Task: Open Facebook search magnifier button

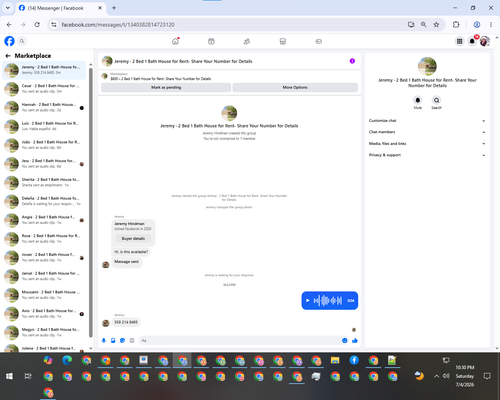Action: coord(22,41)
